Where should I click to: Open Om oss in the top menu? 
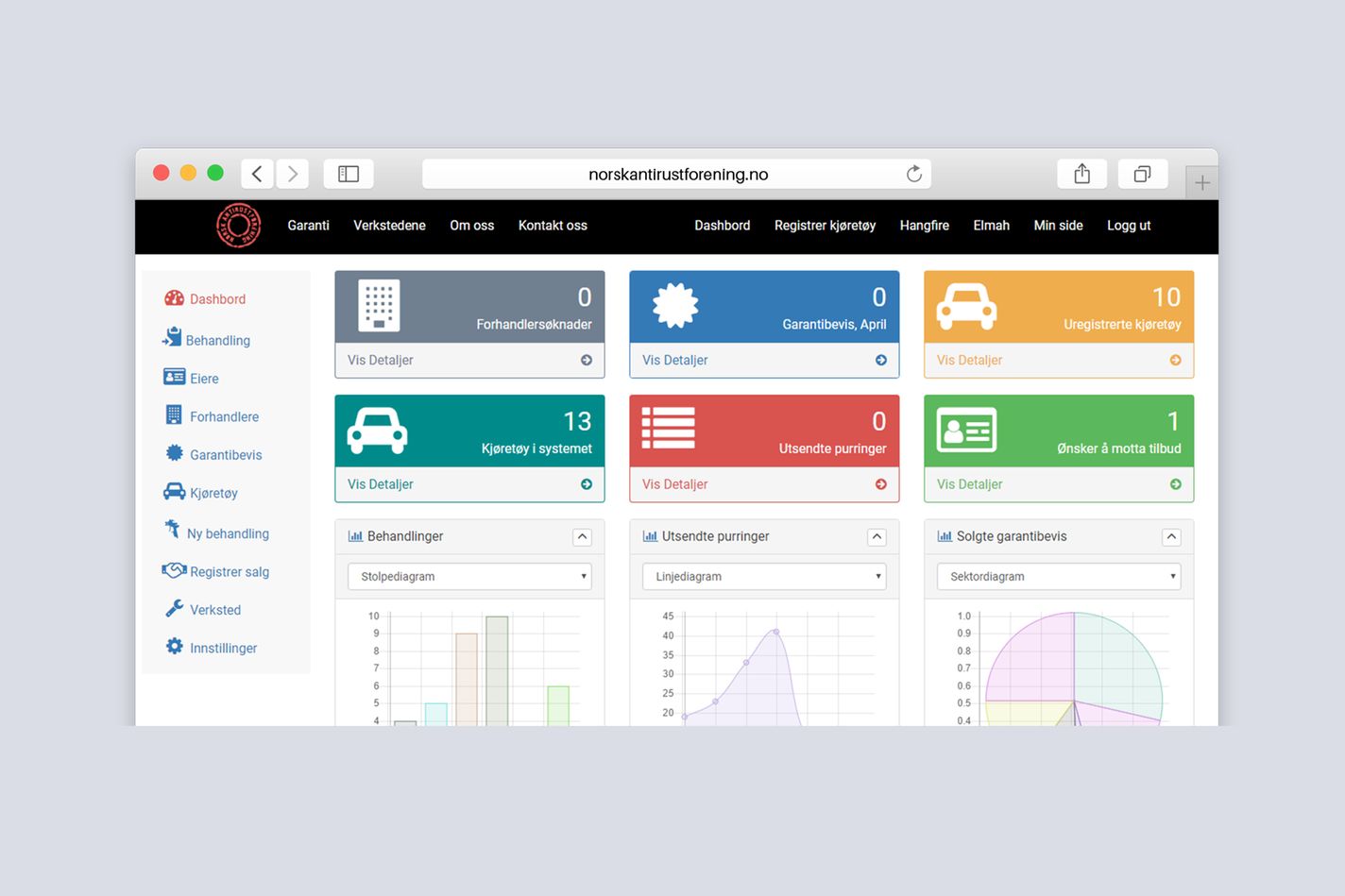coord(472,226)
